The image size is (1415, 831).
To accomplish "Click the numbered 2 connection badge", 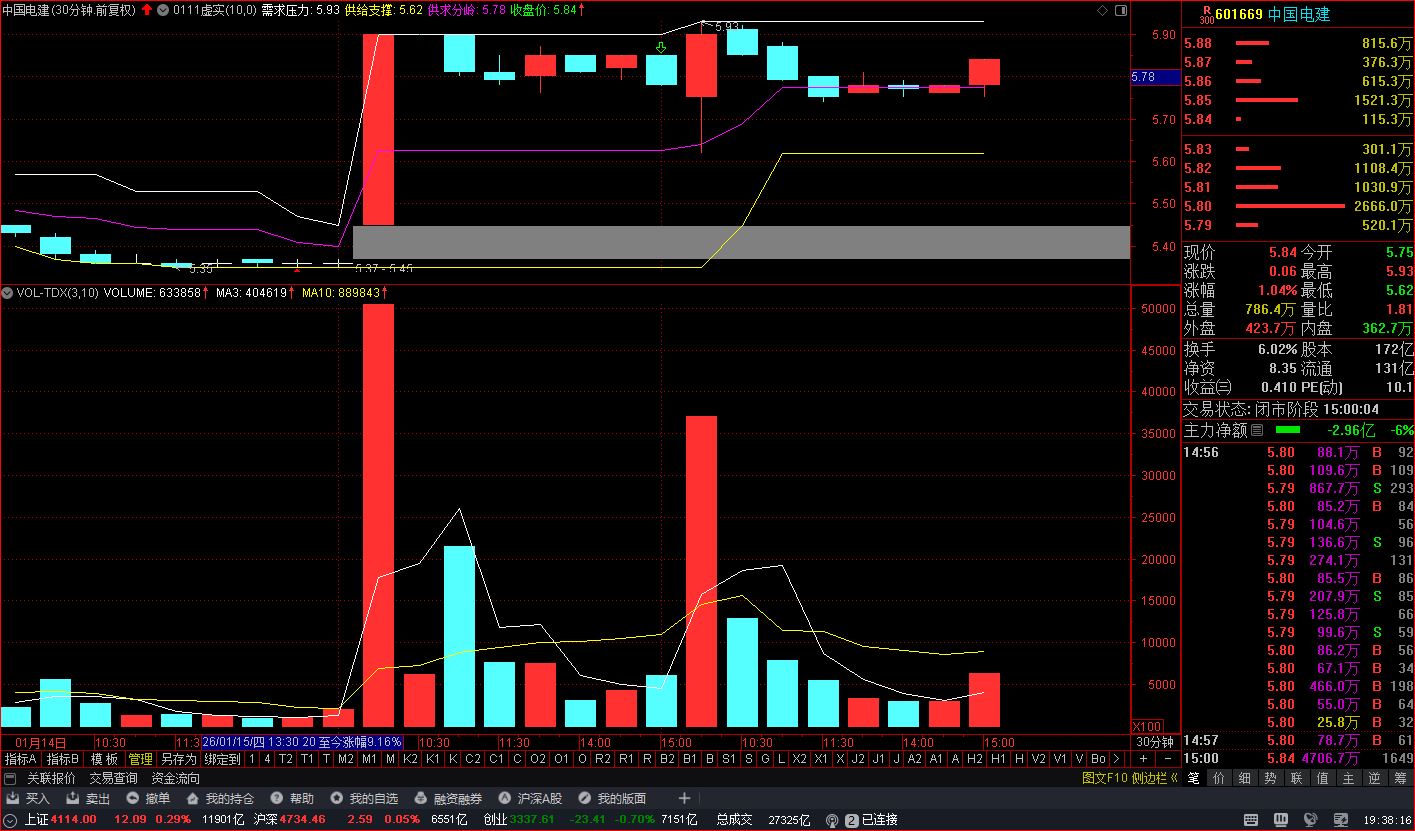I will [x=852, y=819].
